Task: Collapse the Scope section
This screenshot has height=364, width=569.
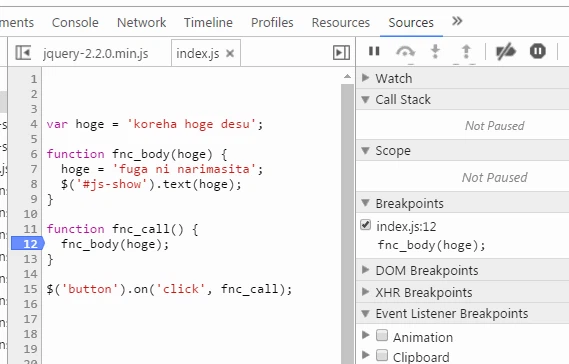Action: pos(365,150)
